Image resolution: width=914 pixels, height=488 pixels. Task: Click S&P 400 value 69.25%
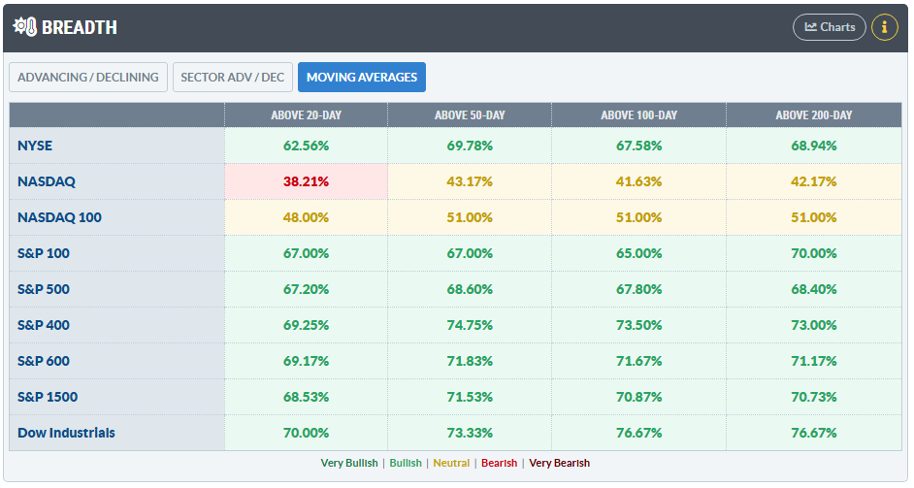[306, 325]
